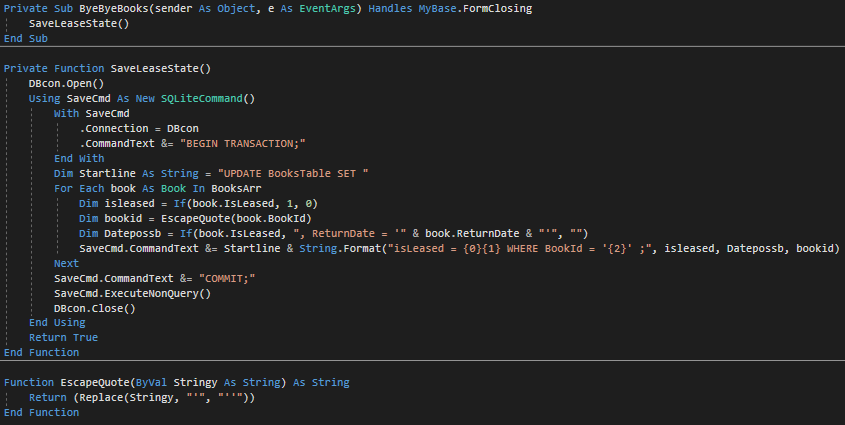Click the SaveLeaseState() call inside ByeByeBooks
The image size is (845, 425).
(79, 23)
